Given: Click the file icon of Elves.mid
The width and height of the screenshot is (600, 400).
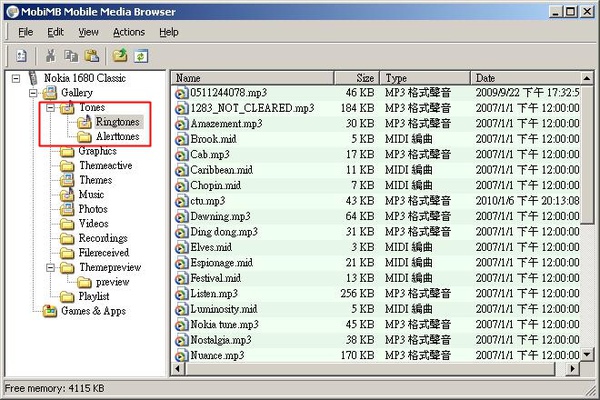Looking at the screenshot, I should 181,247.
